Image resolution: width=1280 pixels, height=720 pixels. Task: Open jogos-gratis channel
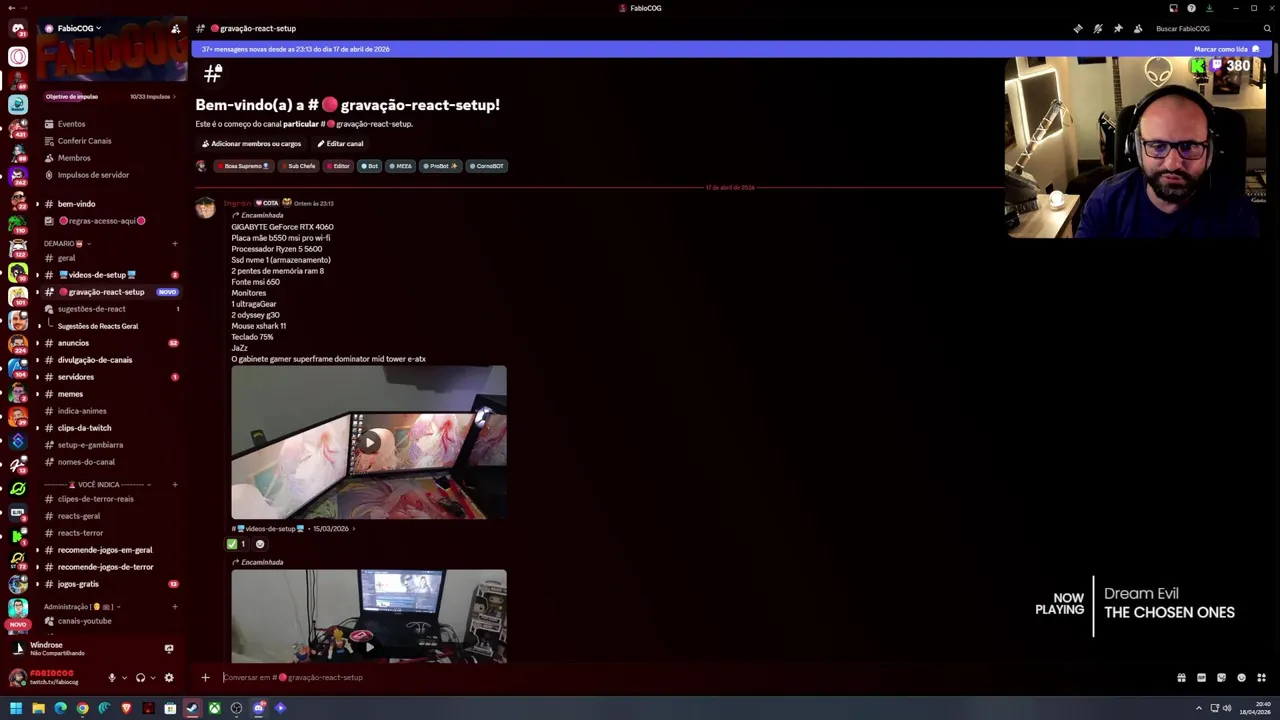[78, 584]
